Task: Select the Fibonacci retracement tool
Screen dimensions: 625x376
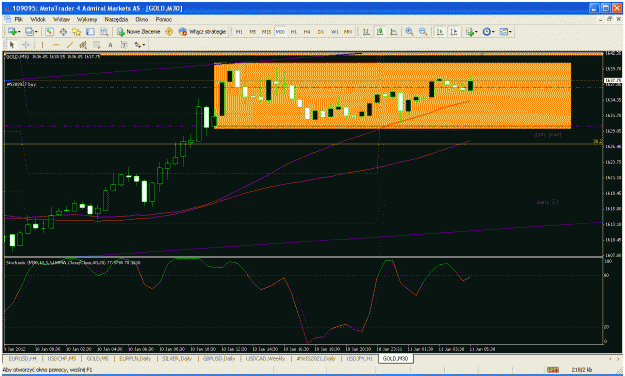Action: point(96,45)
